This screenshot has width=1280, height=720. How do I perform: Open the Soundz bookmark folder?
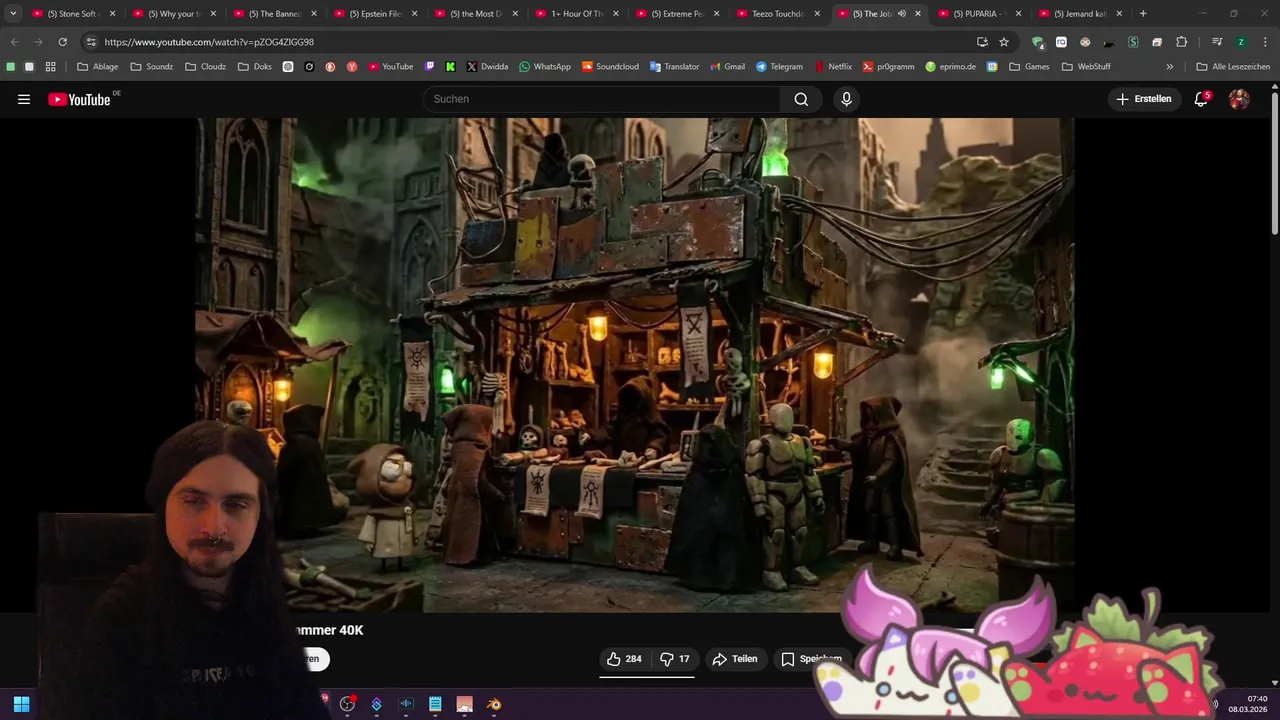(152, 67)
